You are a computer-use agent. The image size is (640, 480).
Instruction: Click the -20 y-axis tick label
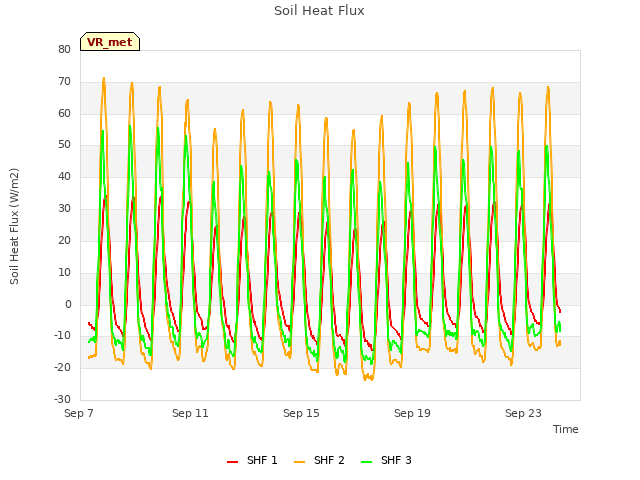63,367
